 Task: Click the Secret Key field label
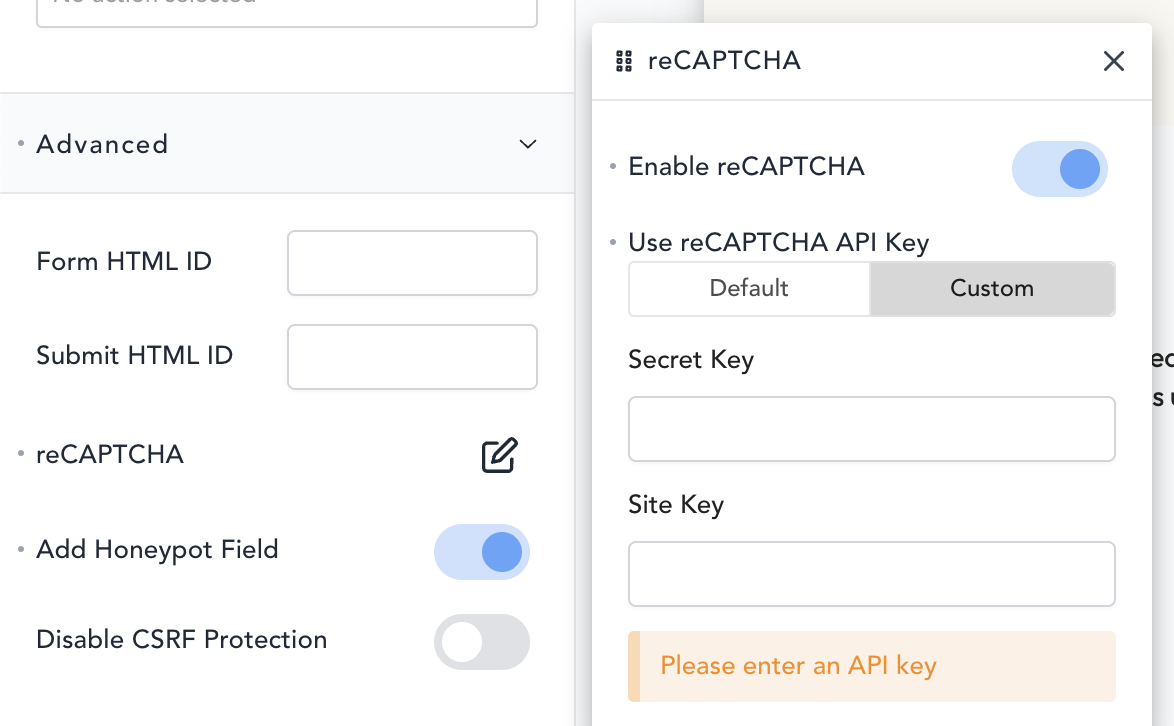point(690,360)
